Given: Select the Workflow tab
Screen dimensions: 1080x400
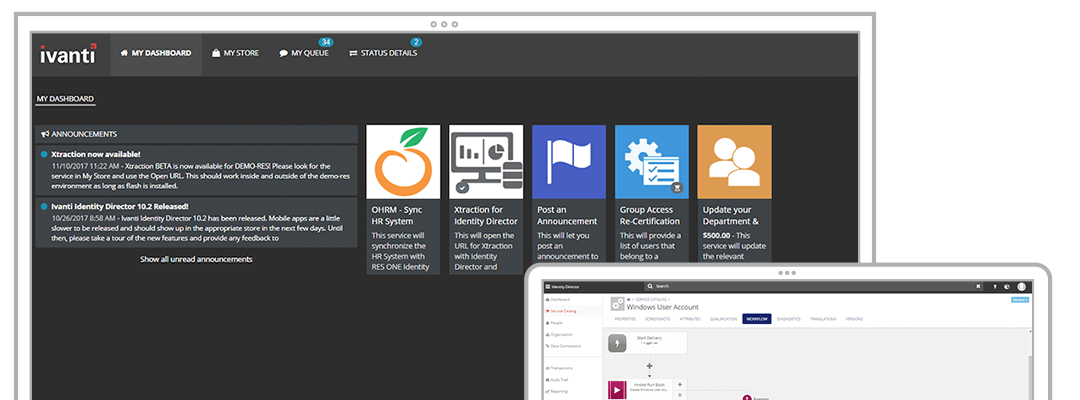Looking at the screenshot, I should pyautogui.click(x=757, y=319).
